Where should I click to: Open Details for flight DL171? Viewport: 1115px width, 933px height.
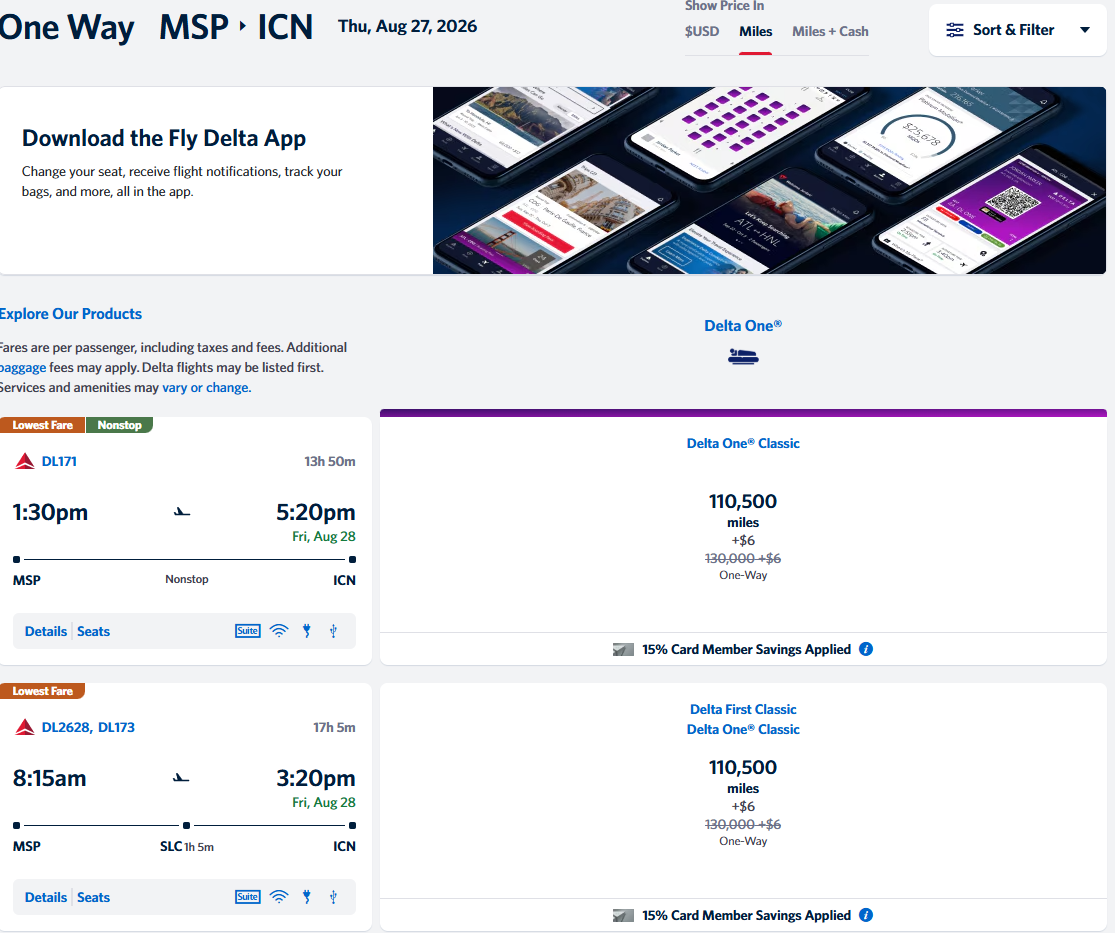pos(46,631)
